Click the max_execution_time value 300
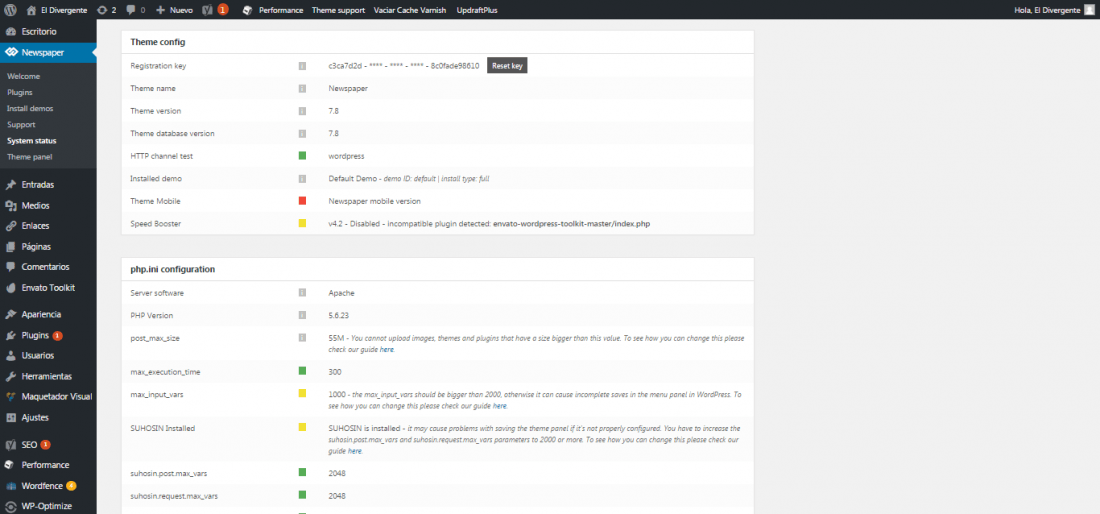The height and width of the screenshot is (514, 1100). 335,372
